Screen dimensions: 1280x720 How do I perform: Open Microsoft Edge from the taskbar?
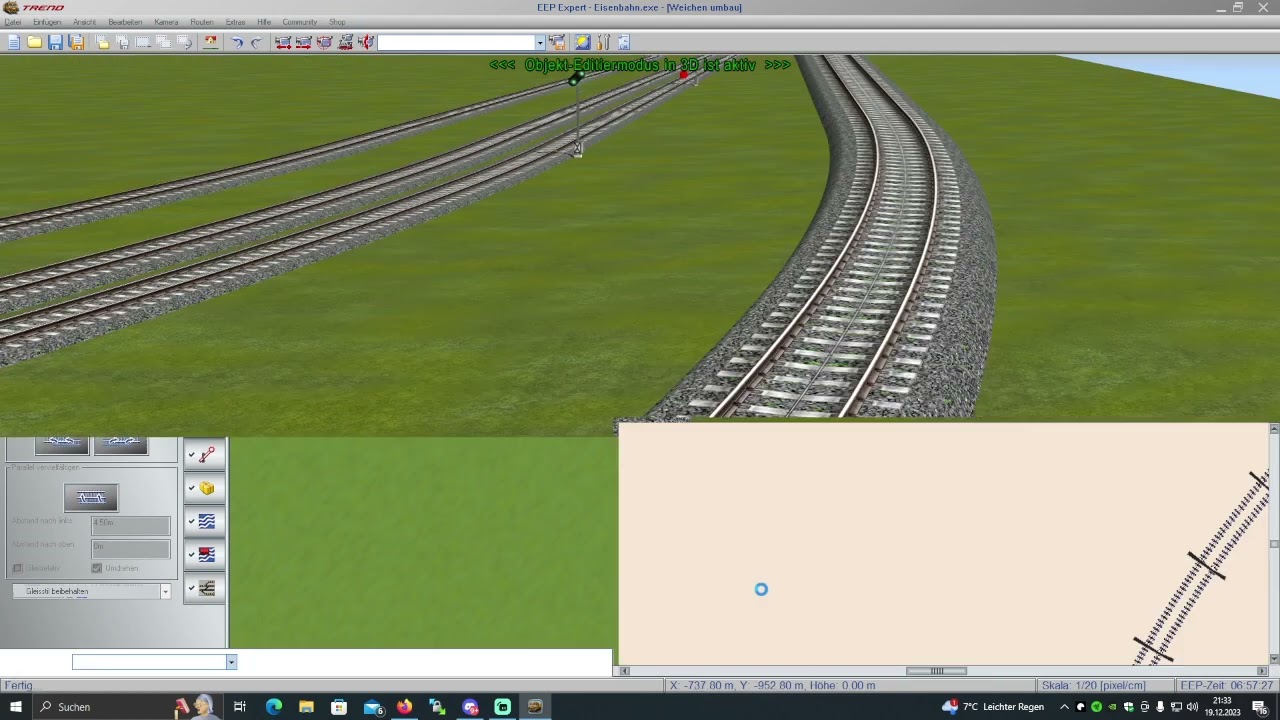274,707
